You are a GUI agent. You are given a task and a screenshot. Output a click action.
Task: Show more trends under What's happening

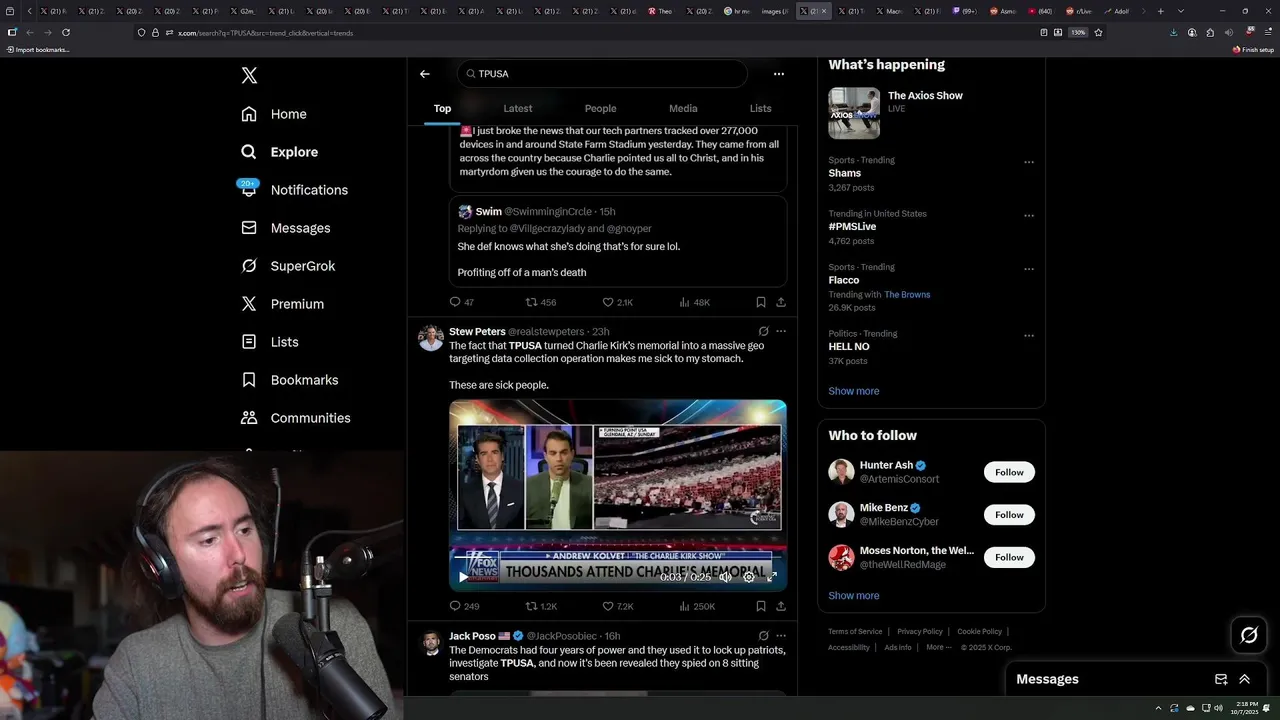pos(854,391)
